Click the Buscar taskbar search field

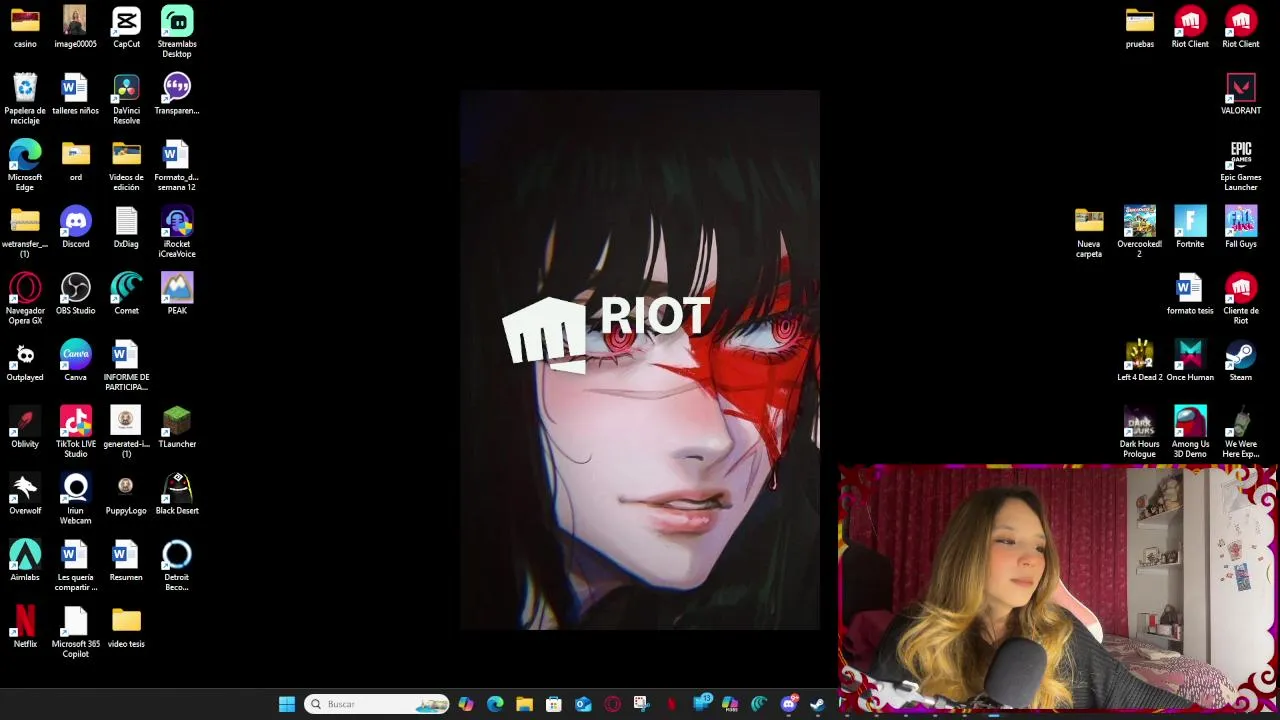(x=376, y=704)
